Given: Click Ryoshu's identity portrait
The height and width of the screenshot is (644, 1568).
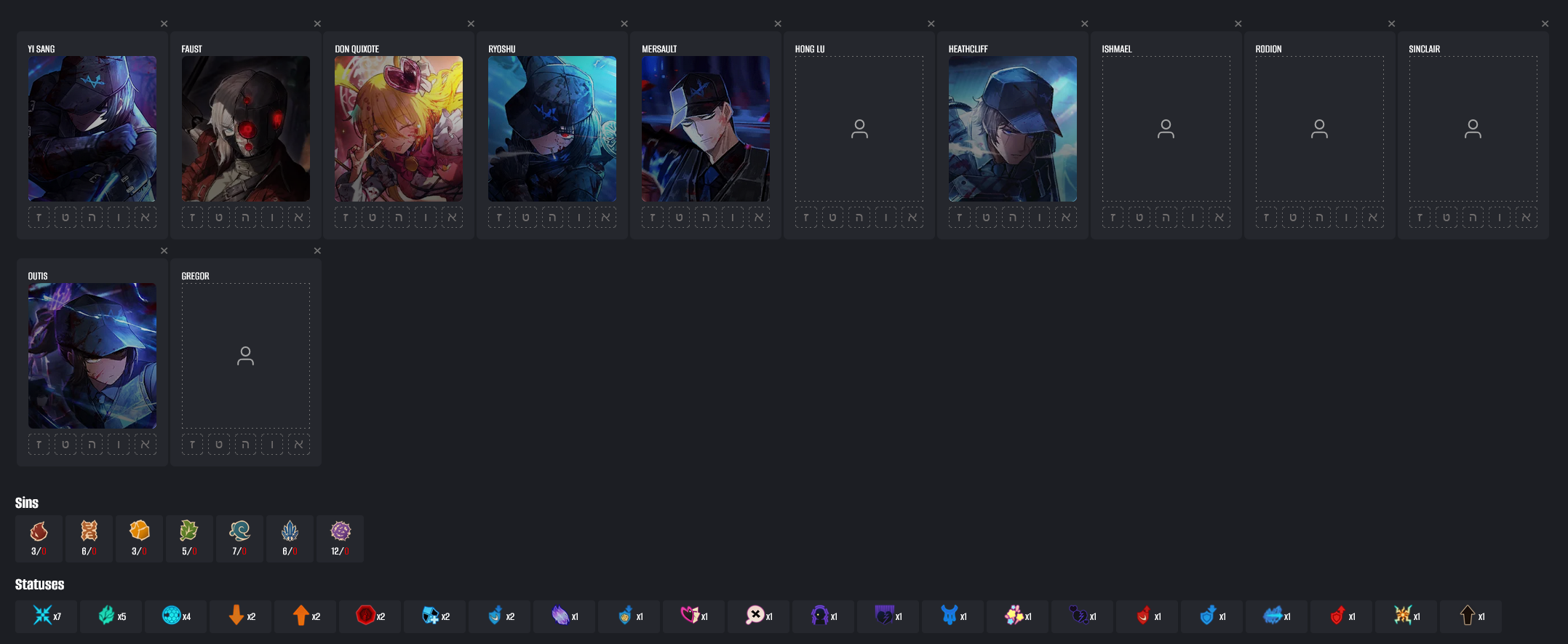Looking at the screenshot, I should [552, 129].
